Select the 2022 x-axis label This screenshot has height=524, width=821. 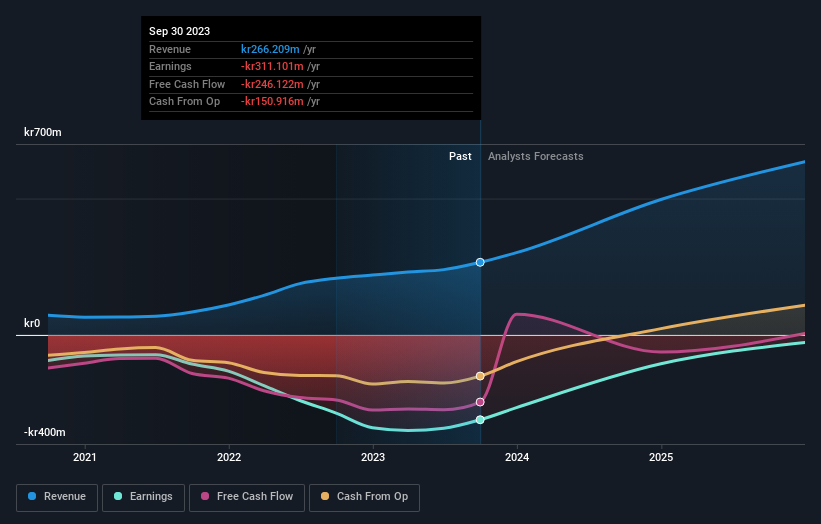[229, 457]
